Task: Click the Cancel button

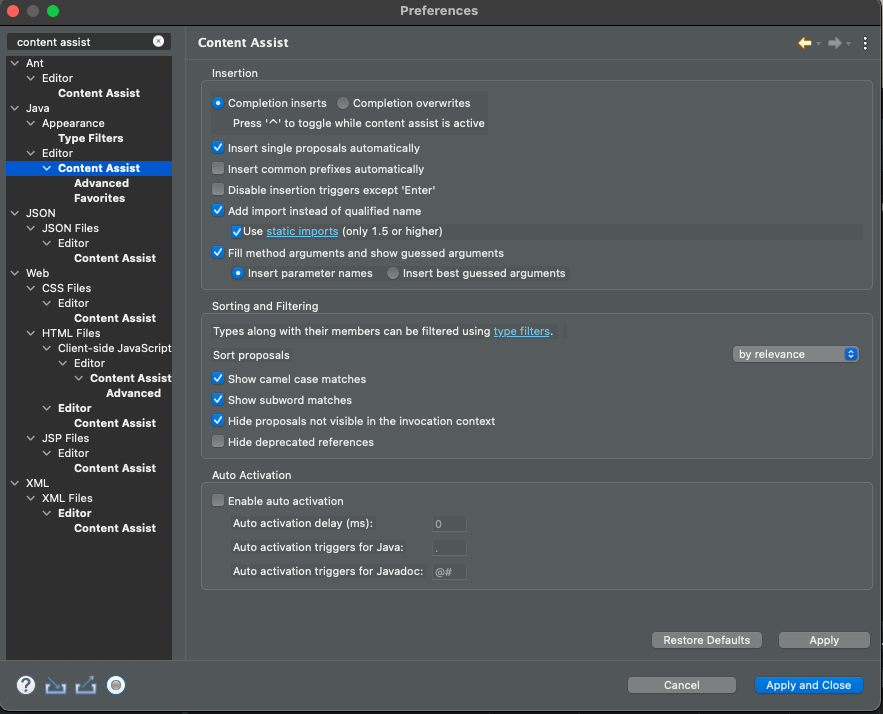Action: coord(681,685)
